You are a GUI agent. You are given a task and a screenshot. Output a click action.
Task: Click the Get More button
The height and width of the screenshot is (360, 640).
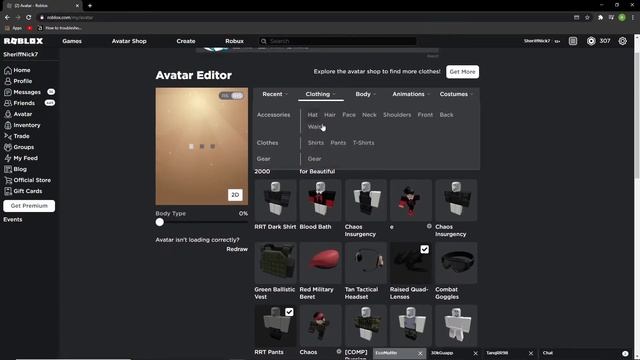pos(462,72)
